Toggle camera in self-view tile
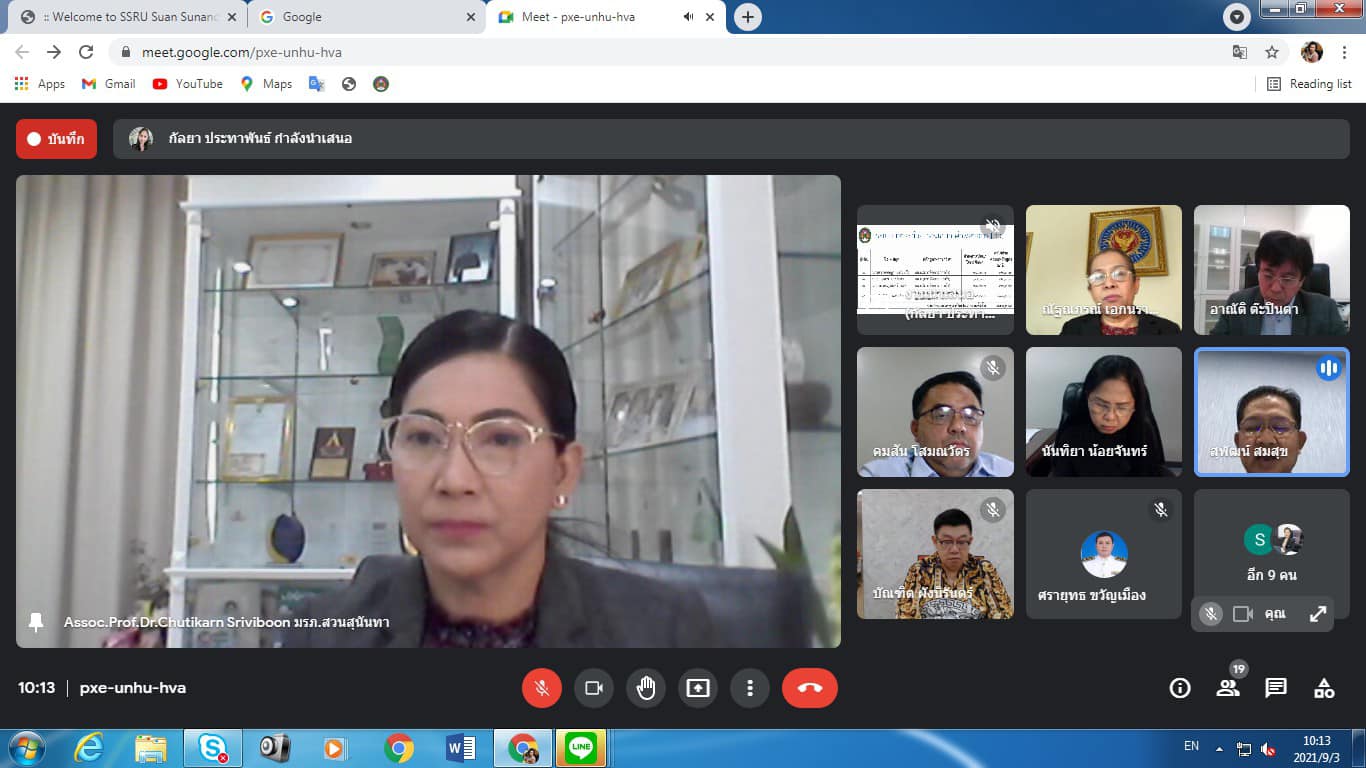This screenshot has height=768, width=1366. [1243, 614]
